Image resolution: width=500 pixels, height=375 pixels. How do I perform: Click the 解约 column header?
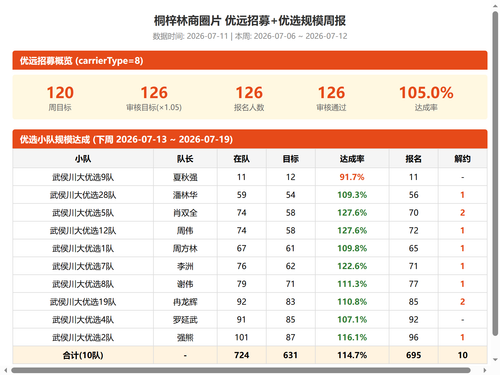[x=462, y=159]
